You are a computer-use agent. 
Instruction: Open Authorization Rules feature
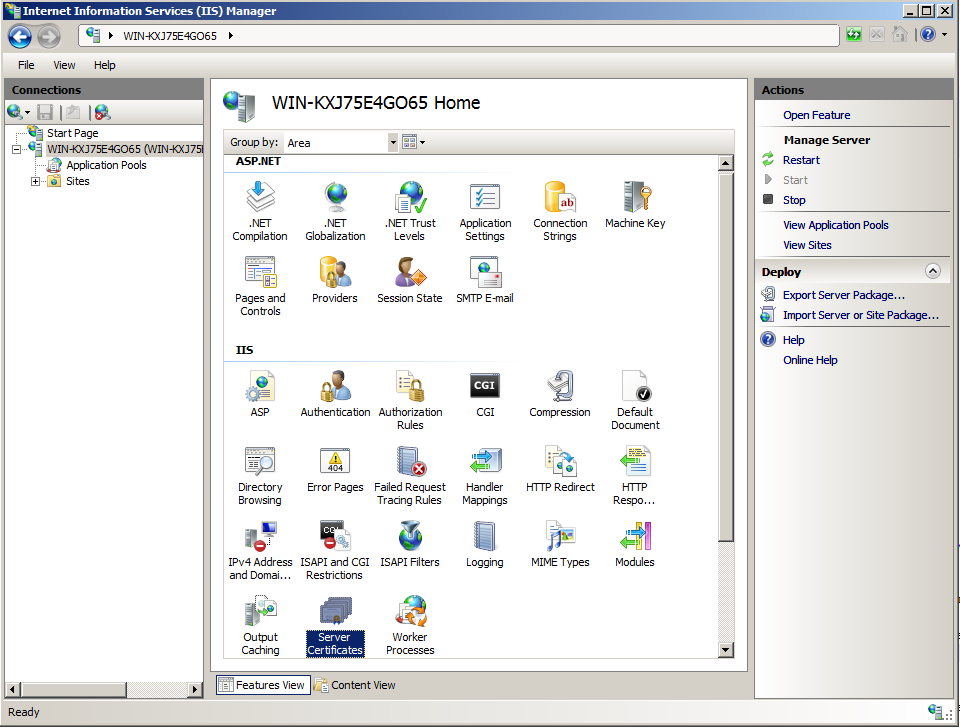click(410, 400)
